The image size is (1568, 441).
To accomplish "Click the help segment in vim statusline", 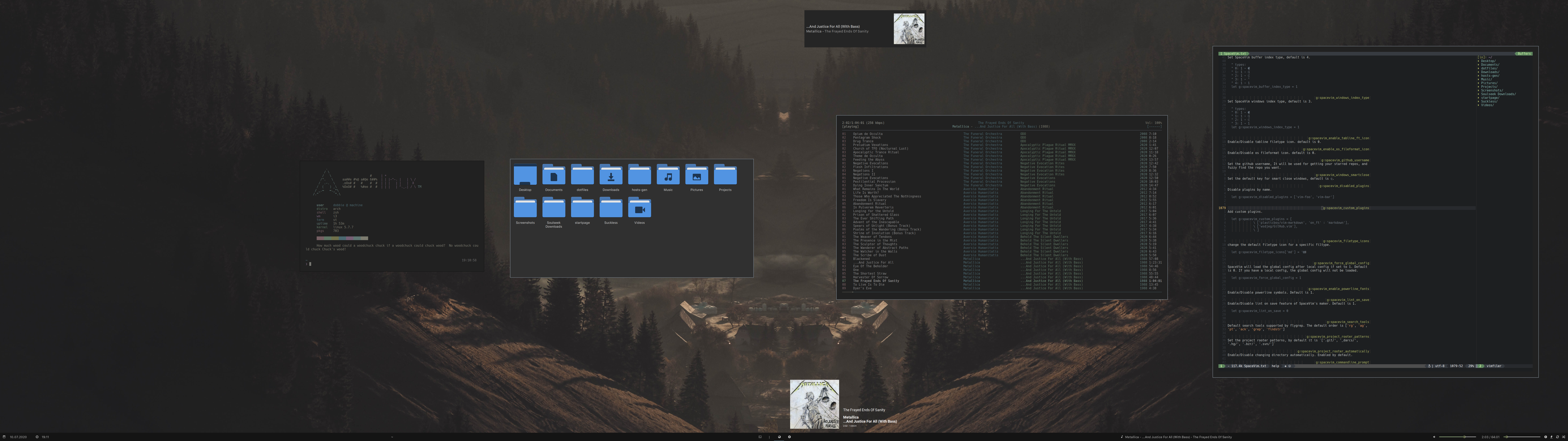I will [1275, 366].
